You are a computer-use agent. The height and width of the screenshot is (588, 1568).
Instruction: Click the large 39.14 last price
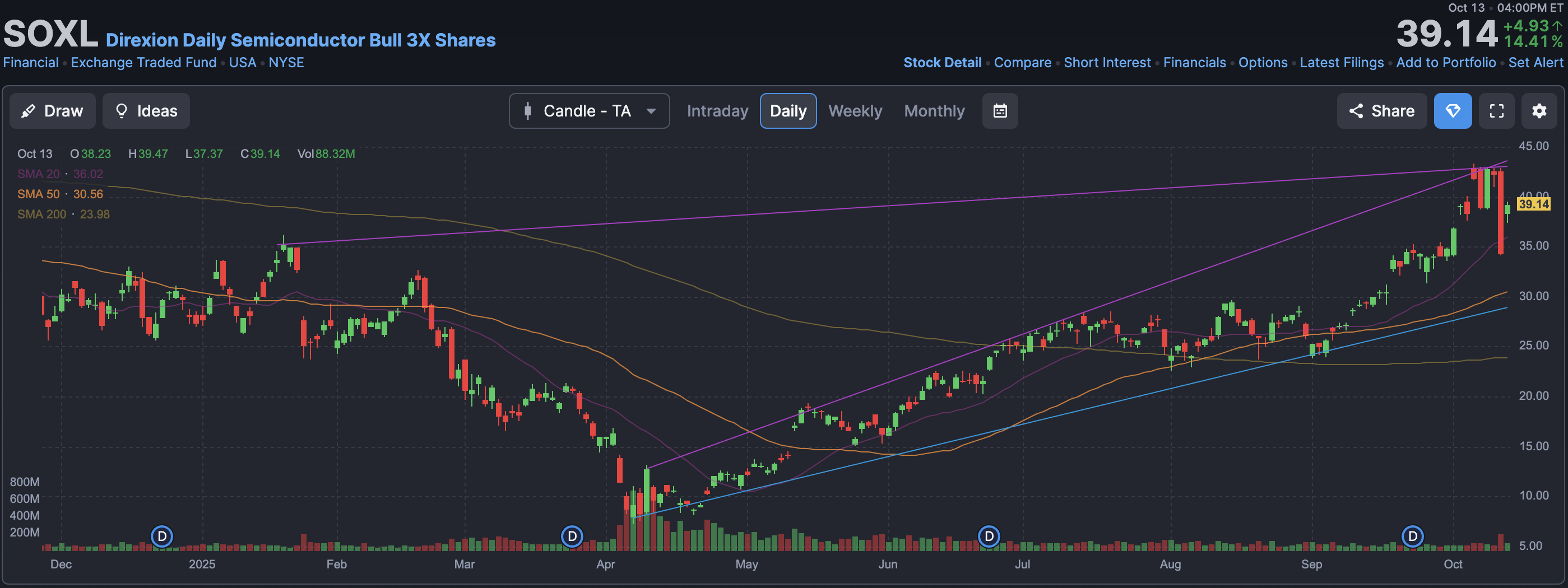pyautogui.click(x=1446, y=34)
